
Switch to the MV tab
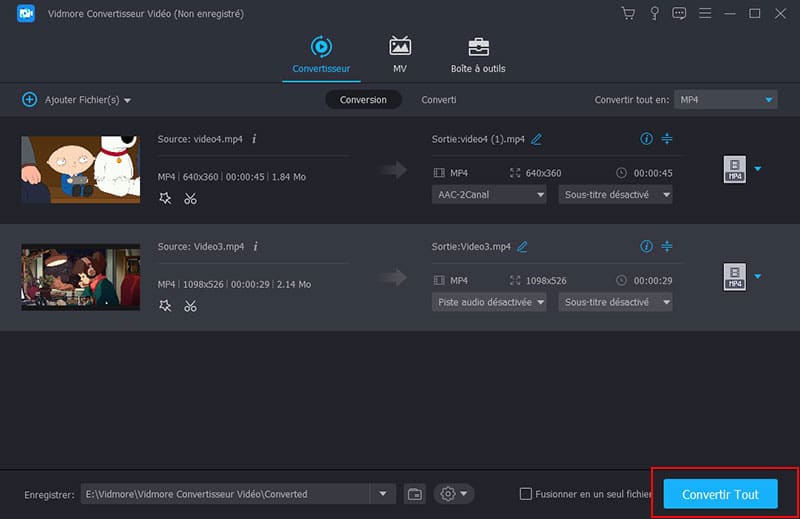click(x=400, y=54)
